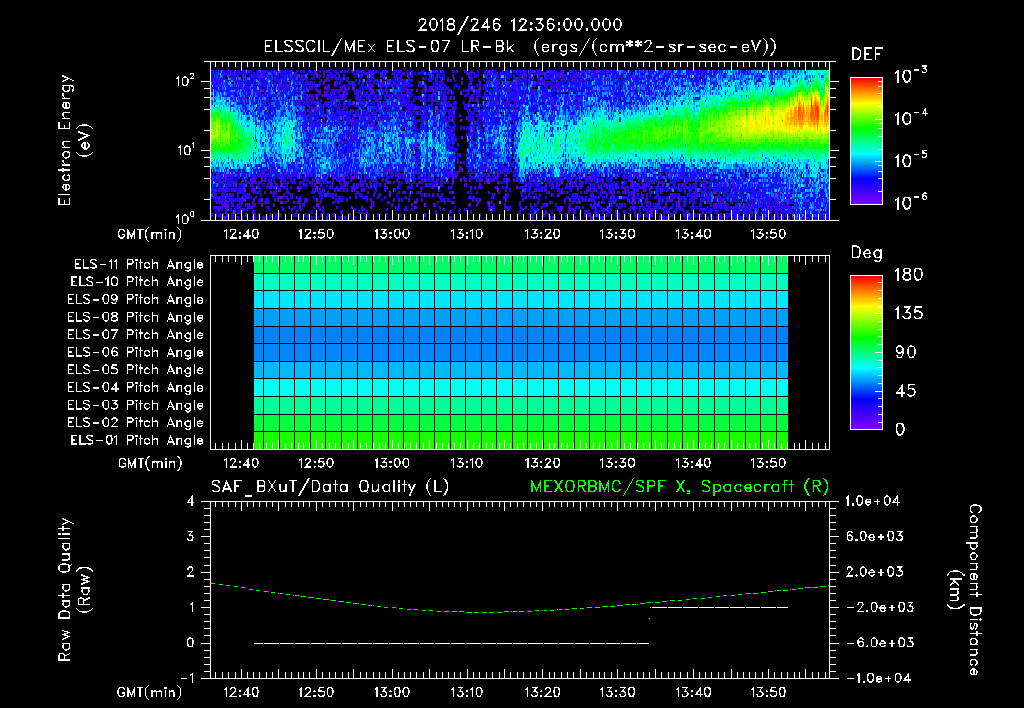This screenshot has width=1024, height=708.
Task: Click the ELS-01 Pitch Angle row label
Action: point(137,440)
